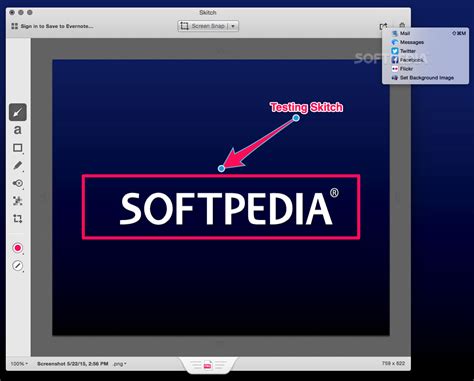Screen dimensions: 474x381
Task: Select the Text tool
Action: 18,130
